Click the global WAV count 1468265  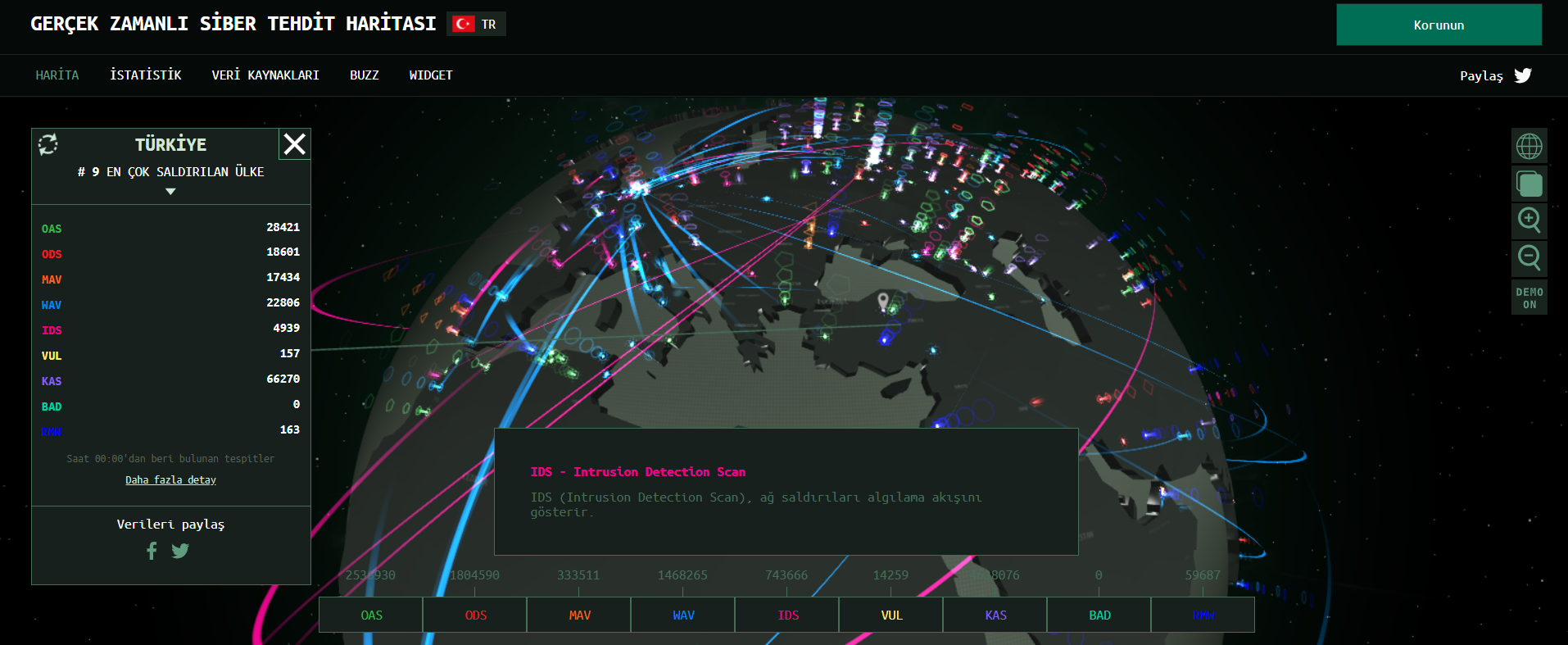pos(682,575)
